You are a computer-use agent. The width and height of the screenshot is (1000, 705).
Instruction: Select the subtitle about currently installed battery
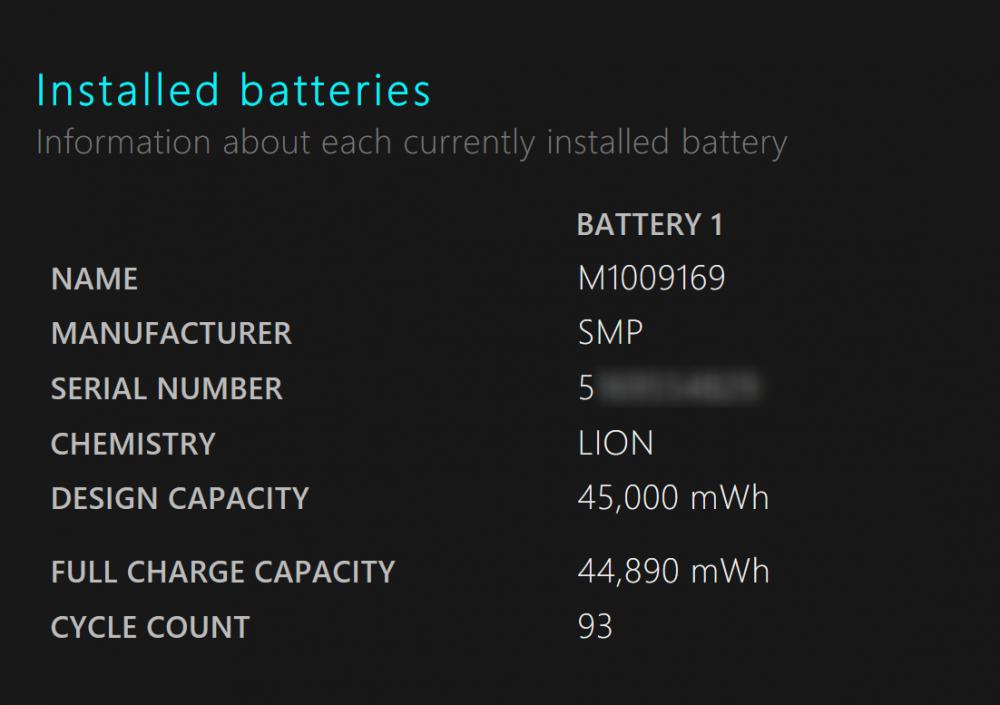click(x=411, y=143)
